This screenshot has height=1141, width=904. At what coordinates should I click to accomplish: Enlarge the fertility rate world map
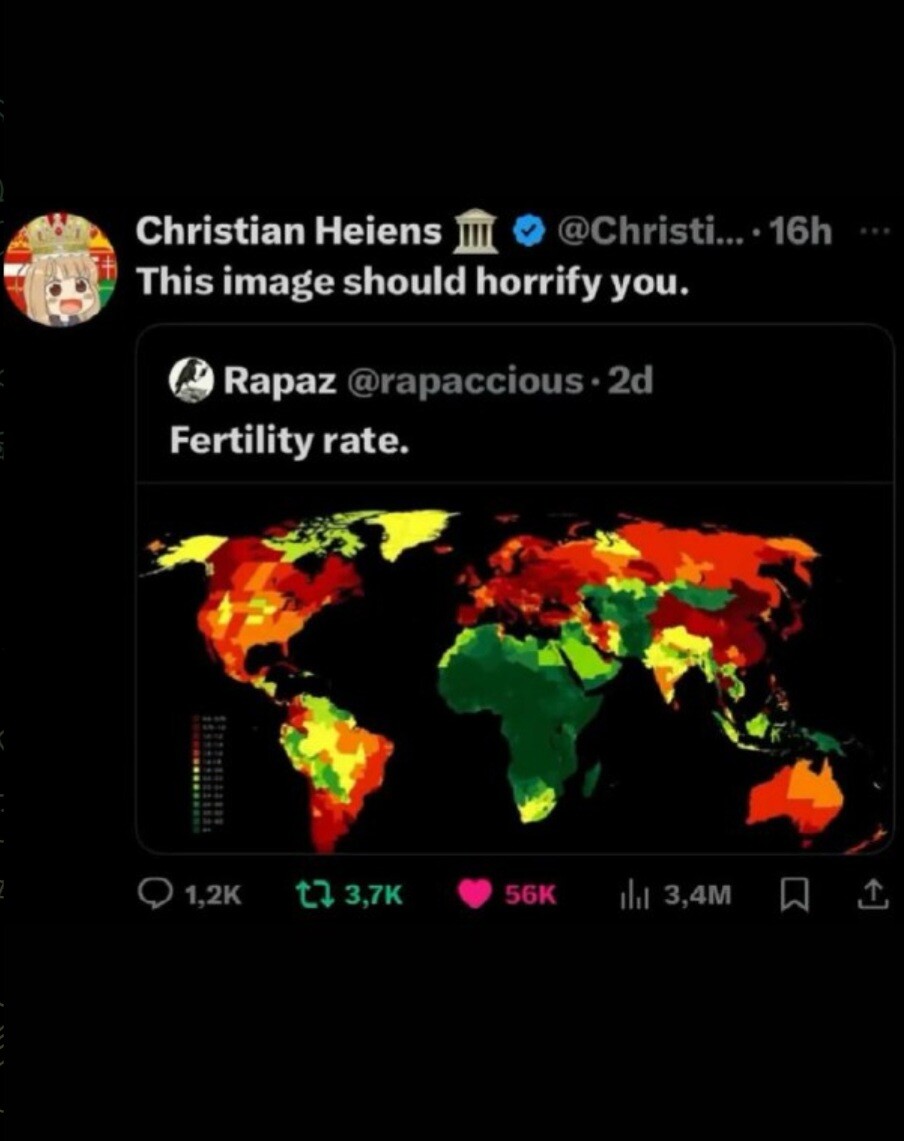(514, 670)
